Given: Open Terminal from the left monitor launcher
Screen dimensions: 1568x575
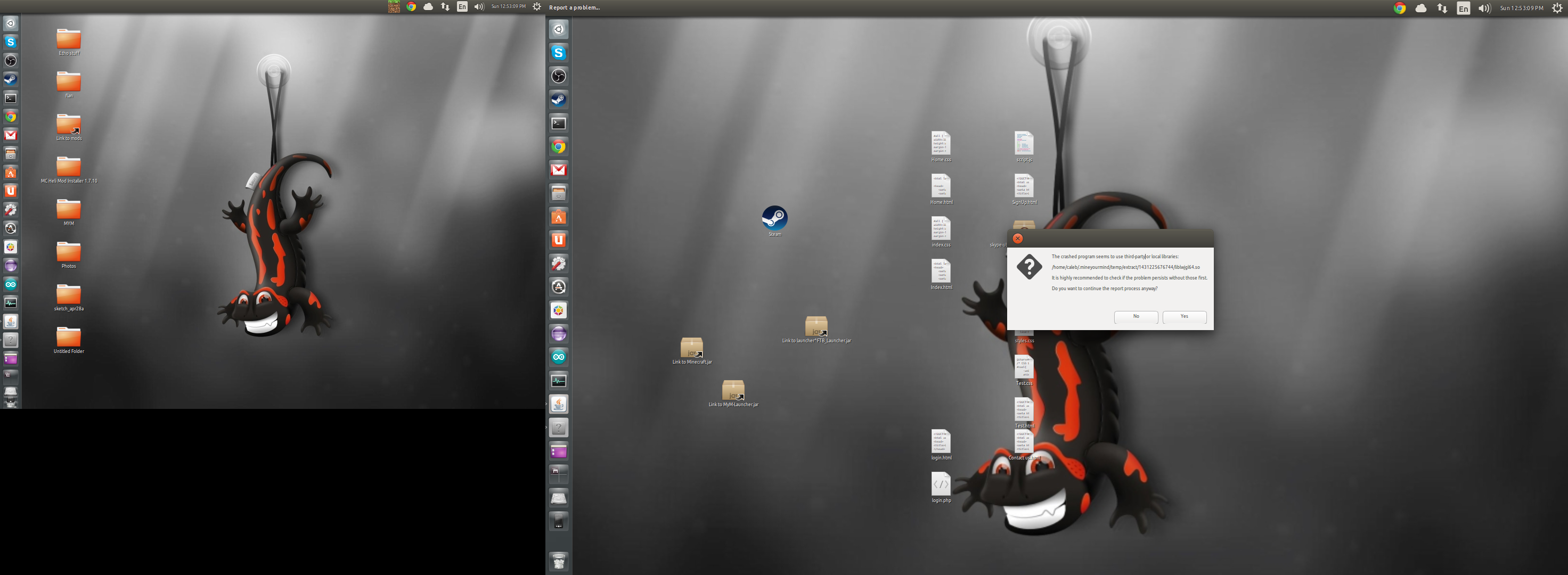Looking at the screenshot, I should click(10, 98).
